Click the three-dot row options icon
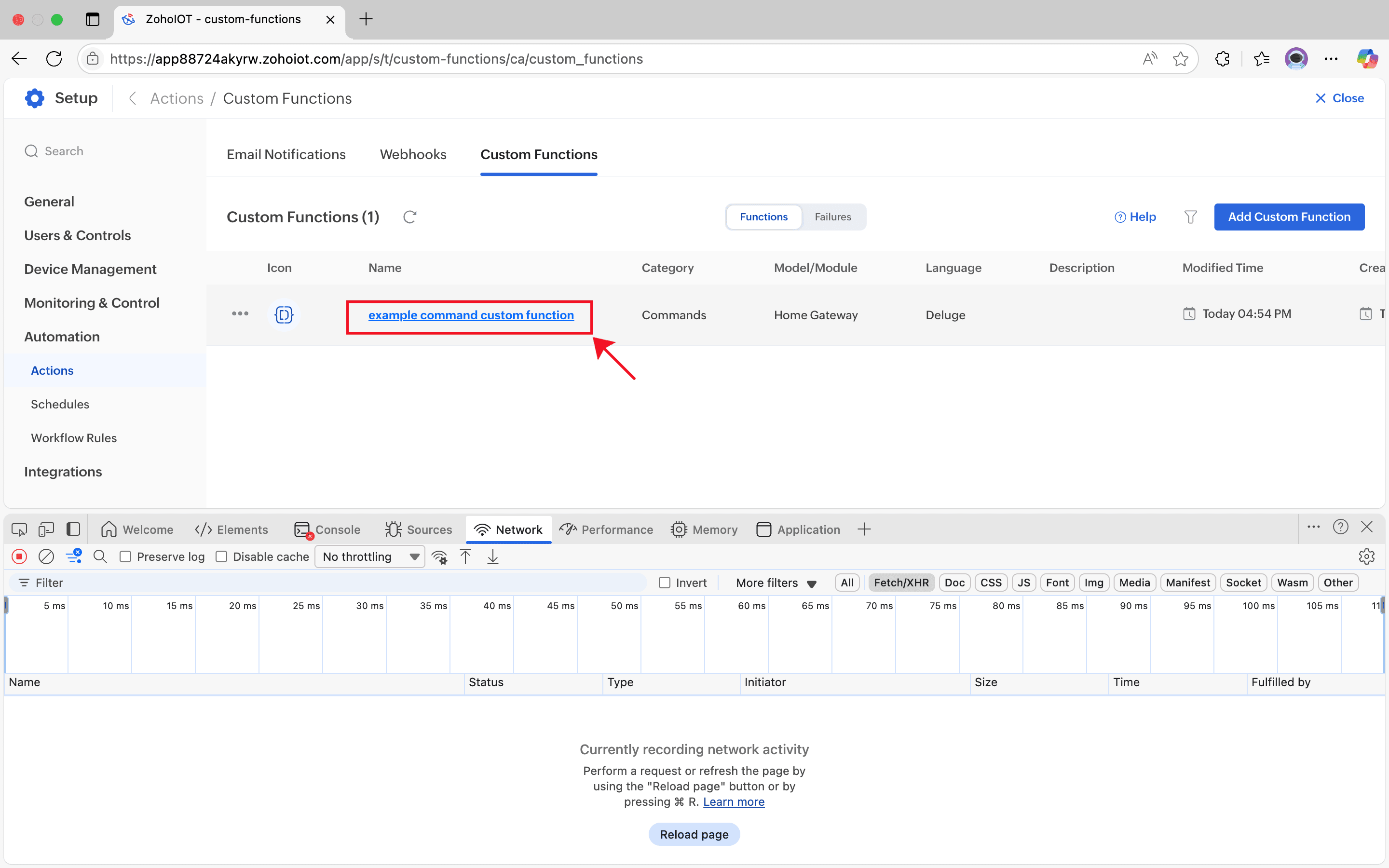The image size is (1389, 868). pos(240,314)
